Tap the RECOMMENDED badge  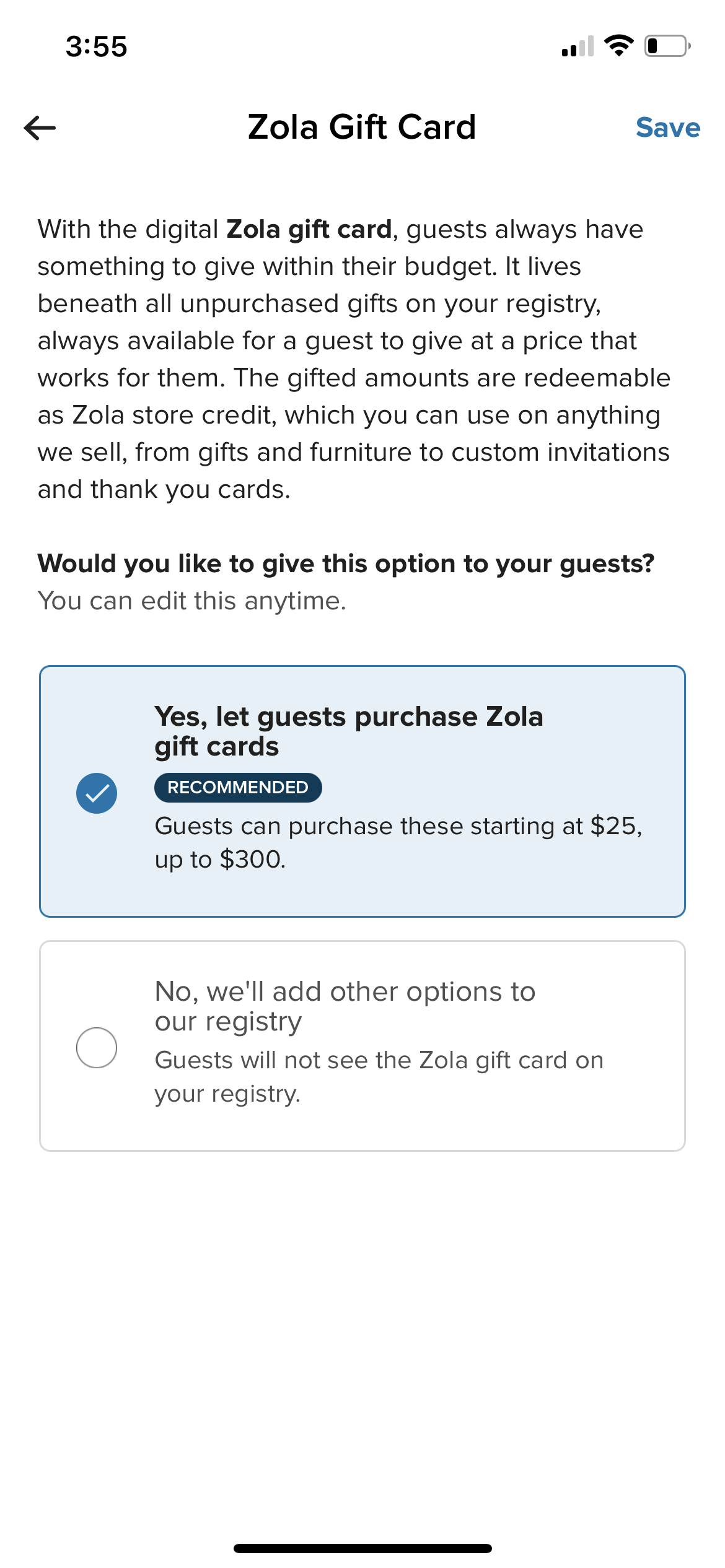(238, 788)
